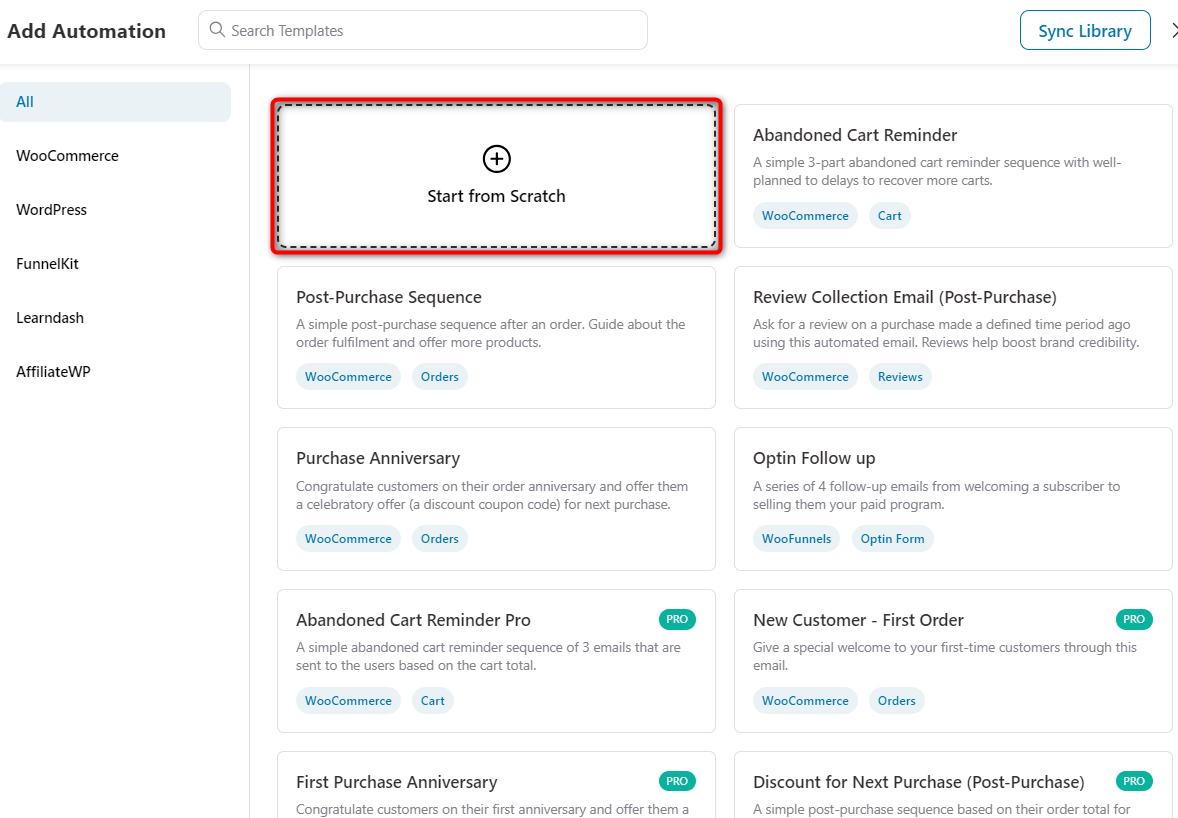Click WooCommerce tag on Abandoned Cart Reminder
Viewport: 1178px width, 818px height.
805,216
